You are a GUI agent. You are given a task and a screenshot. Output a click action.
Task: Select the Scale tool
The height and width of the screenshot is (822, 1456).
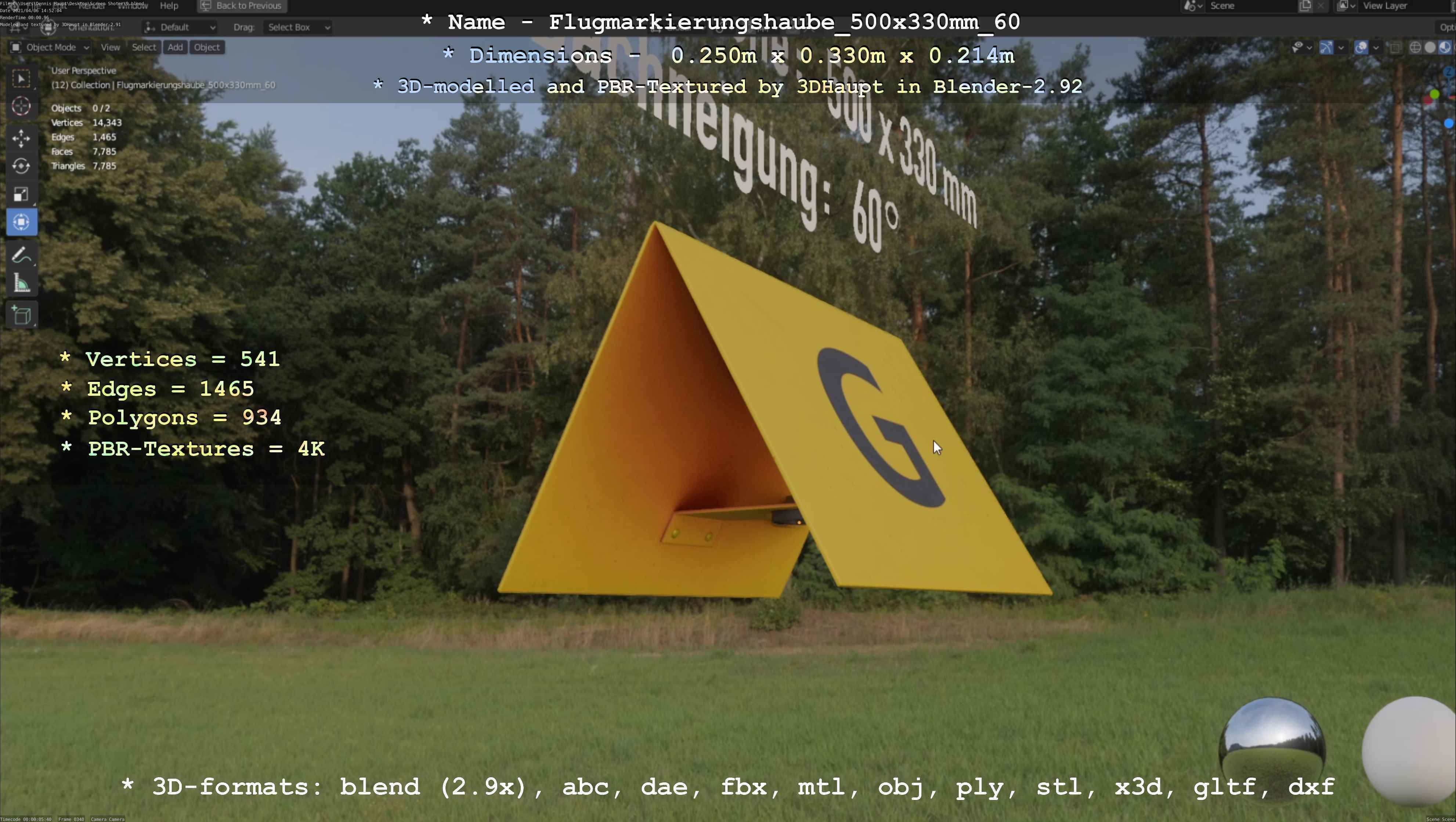click(21, 194)
